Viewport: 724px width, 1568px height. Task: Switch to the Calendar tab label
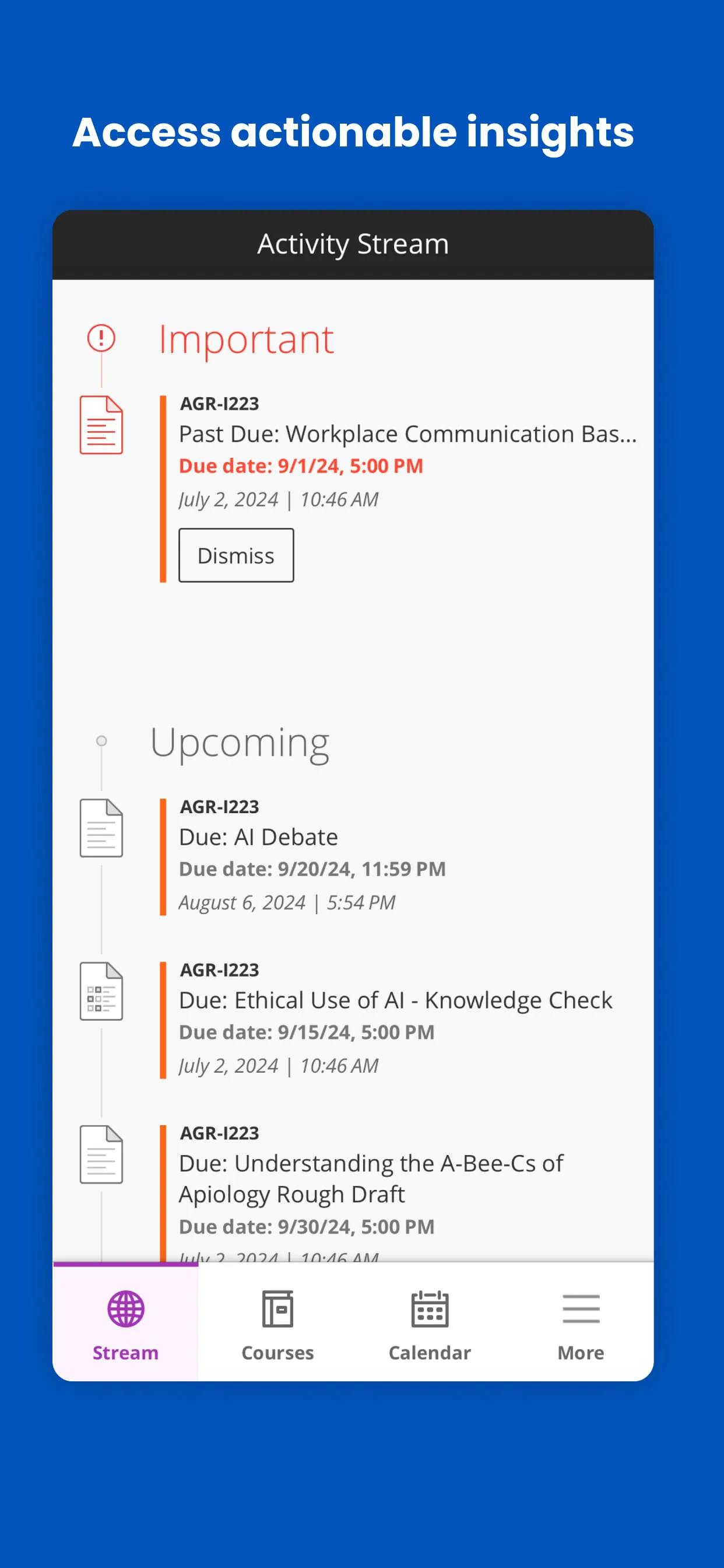[430, 1353]
